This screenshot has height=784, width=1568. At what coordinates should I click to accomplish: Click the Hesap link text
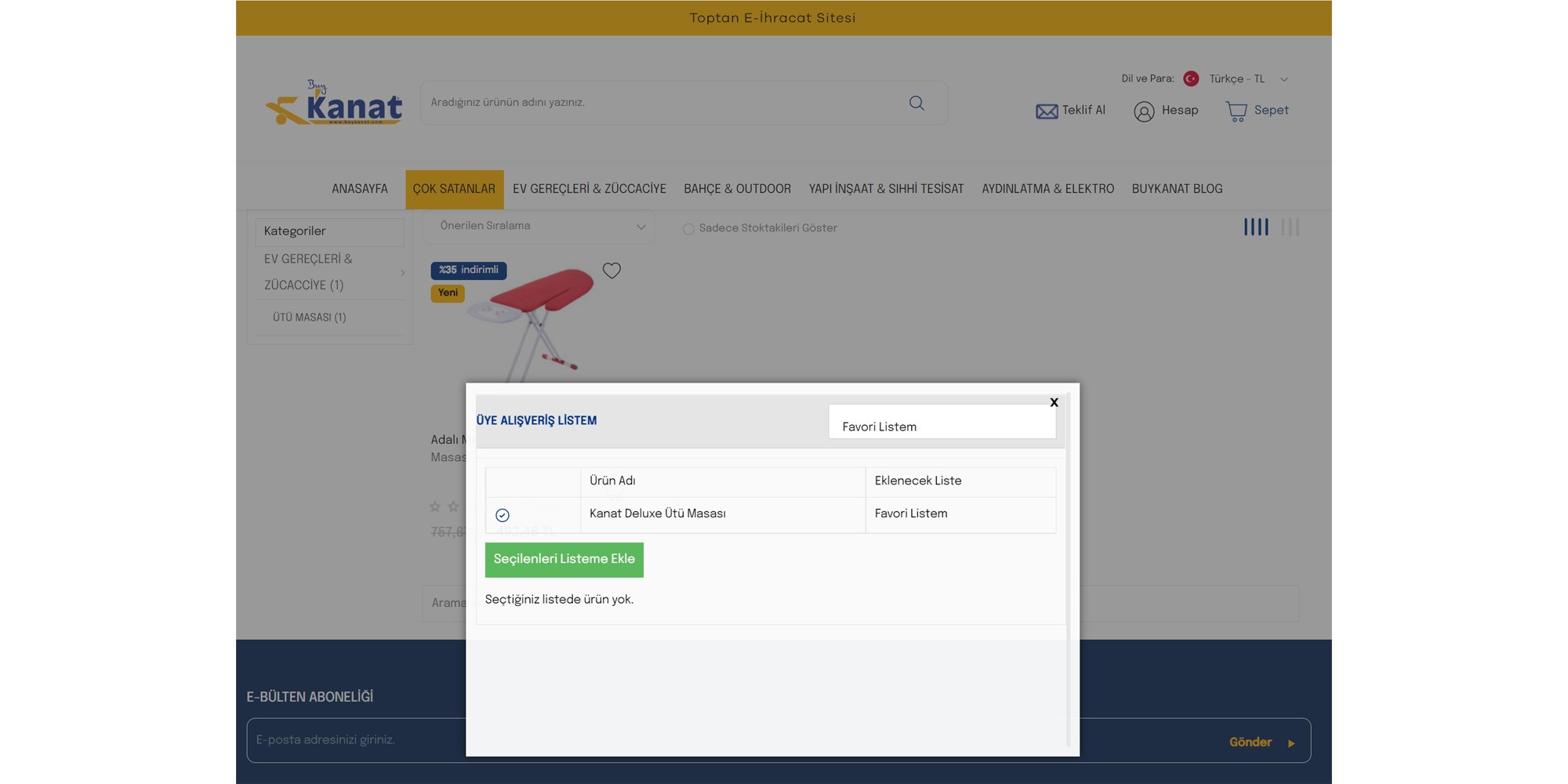(1180, 111)
